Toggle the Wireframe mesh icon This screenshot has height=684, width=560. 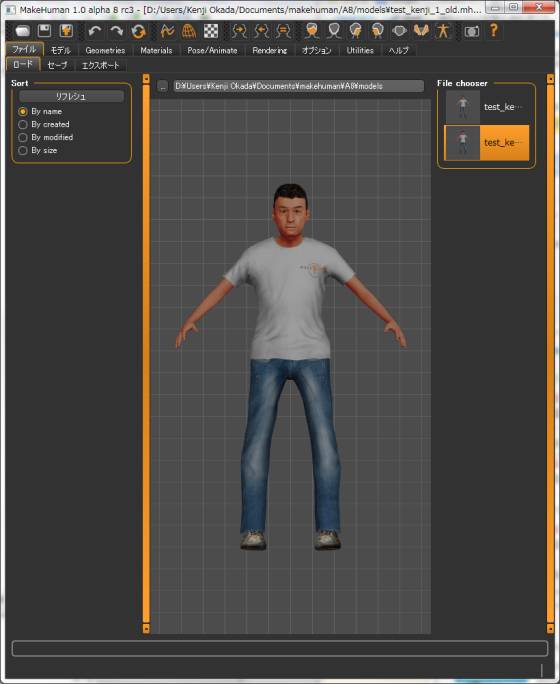point(189,31)
